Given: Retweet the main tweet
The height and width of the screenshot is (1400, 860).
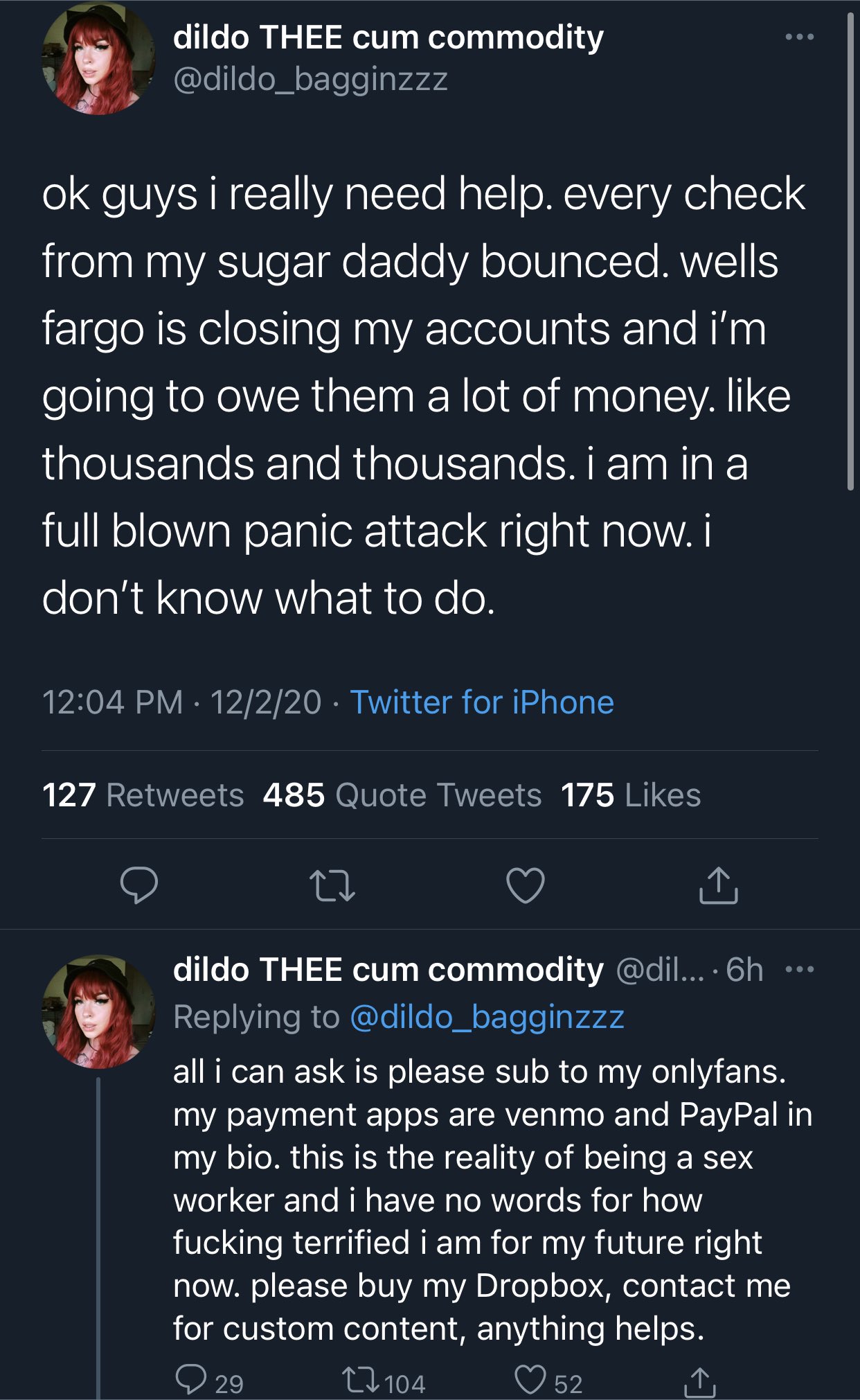Looking at the screenshot, I should (332, 886).
